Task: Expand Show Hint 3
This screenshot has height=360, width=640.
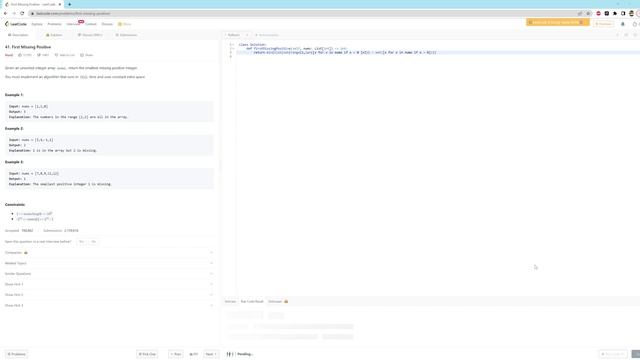Action: tap(109, 305)
